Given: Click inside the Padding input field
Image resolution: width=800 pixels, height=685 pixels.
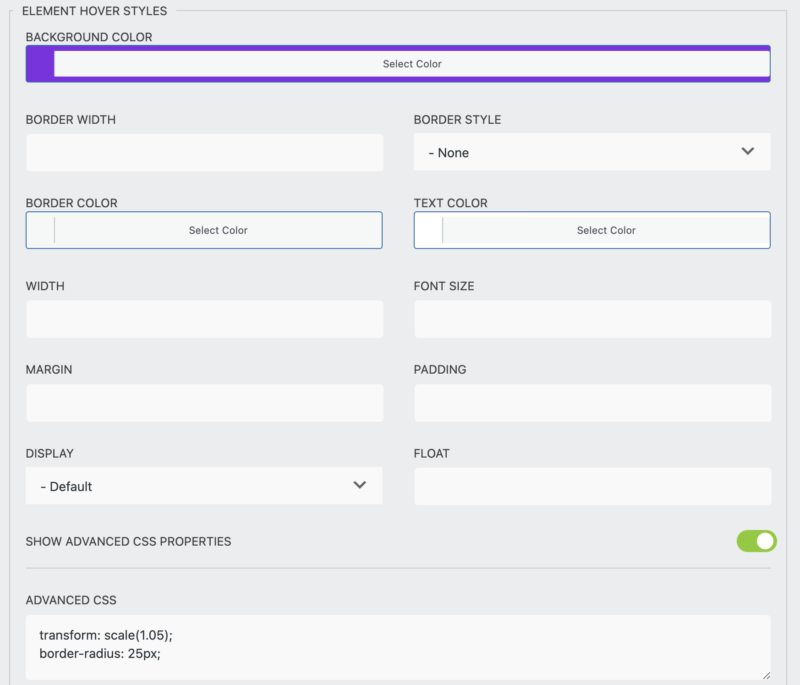Looking at the screenshot, I should [591, 403].
